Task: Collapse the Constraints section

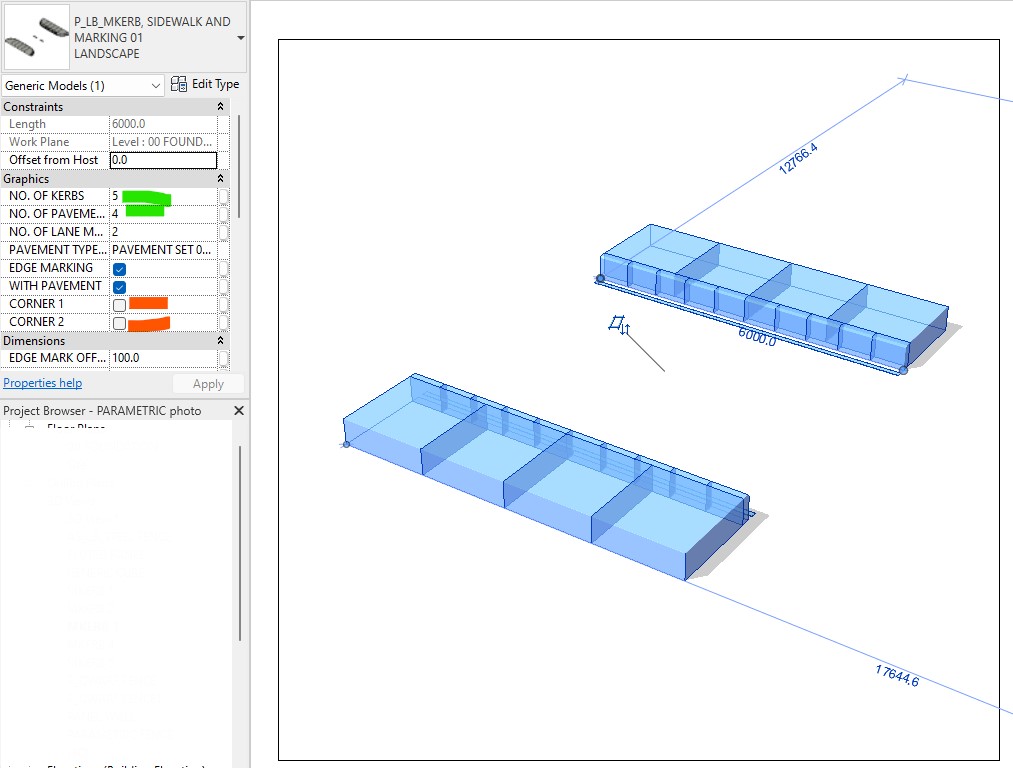Action: coord(220,107)
